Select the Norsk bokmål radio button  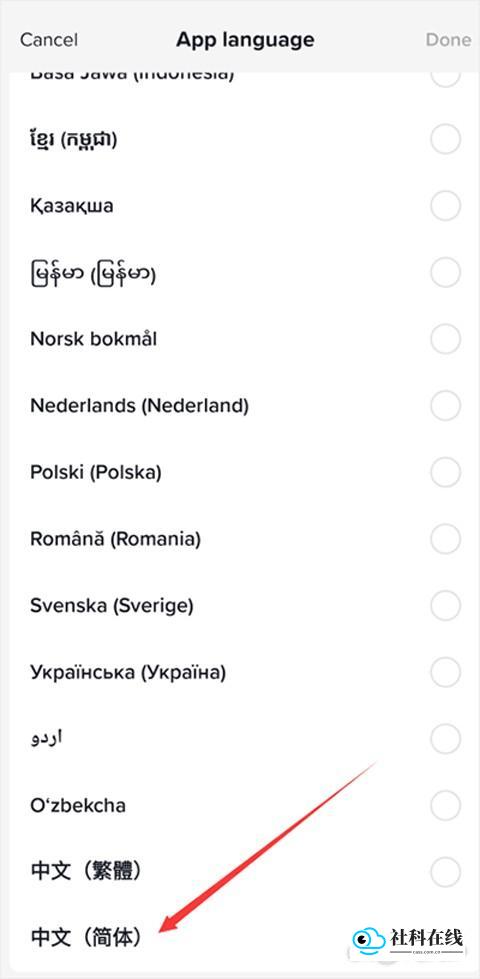[x=446, y=339]
